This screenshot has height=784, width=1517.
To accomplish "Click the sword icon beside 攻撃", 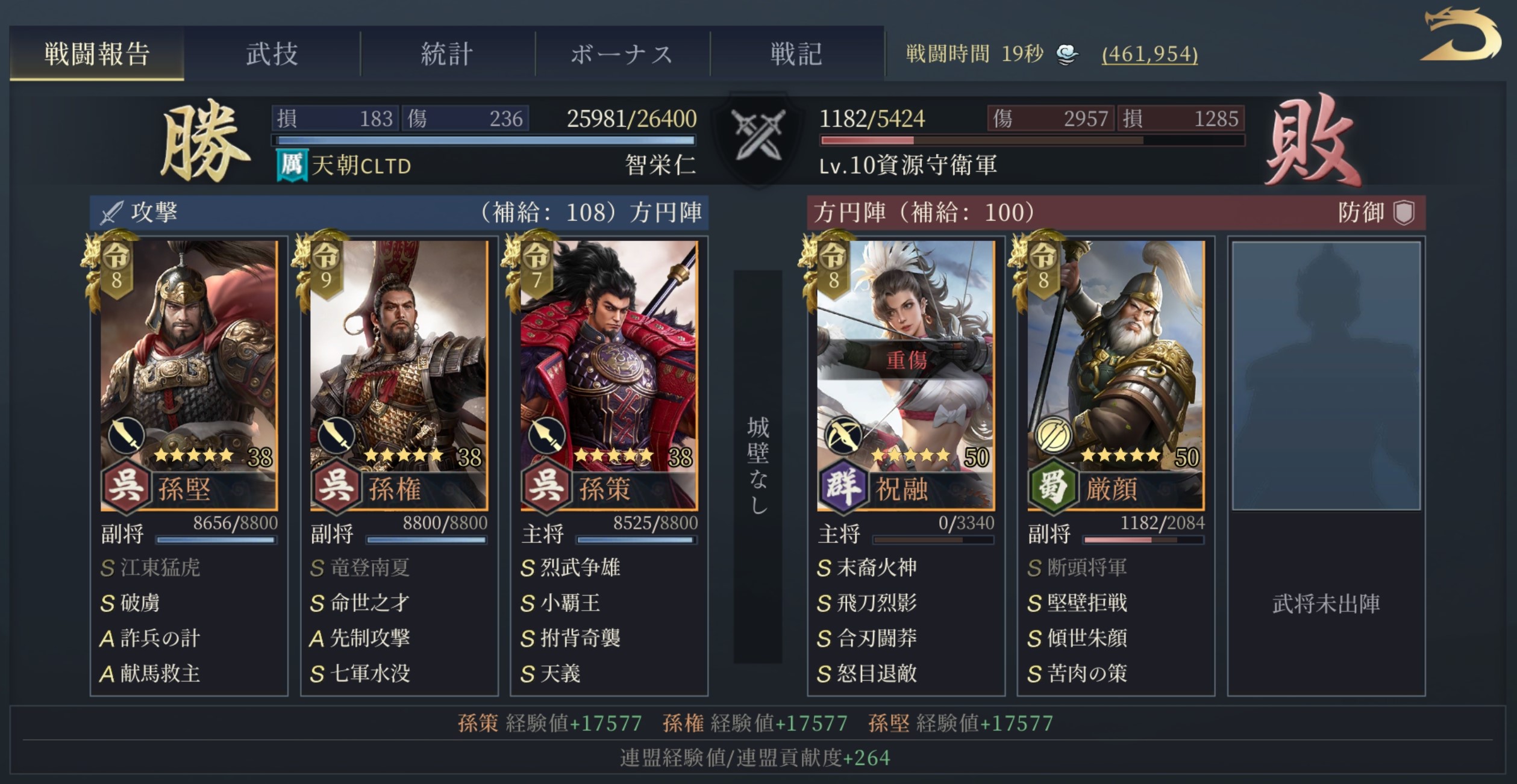I will pyautogui.click(x=111, y=213).
